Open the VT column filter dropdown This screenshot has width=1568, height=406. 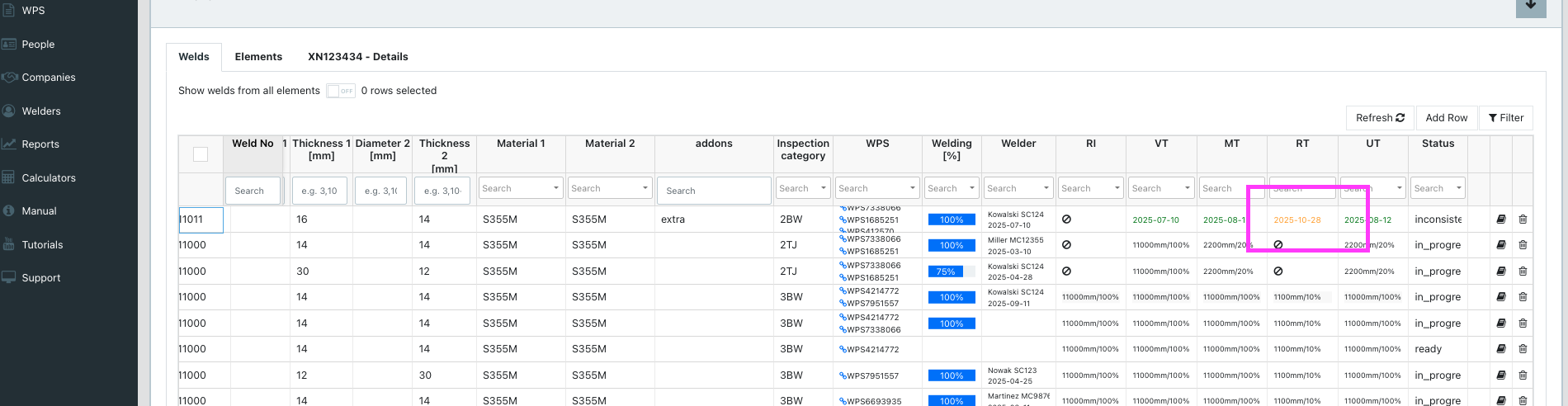1160,188
